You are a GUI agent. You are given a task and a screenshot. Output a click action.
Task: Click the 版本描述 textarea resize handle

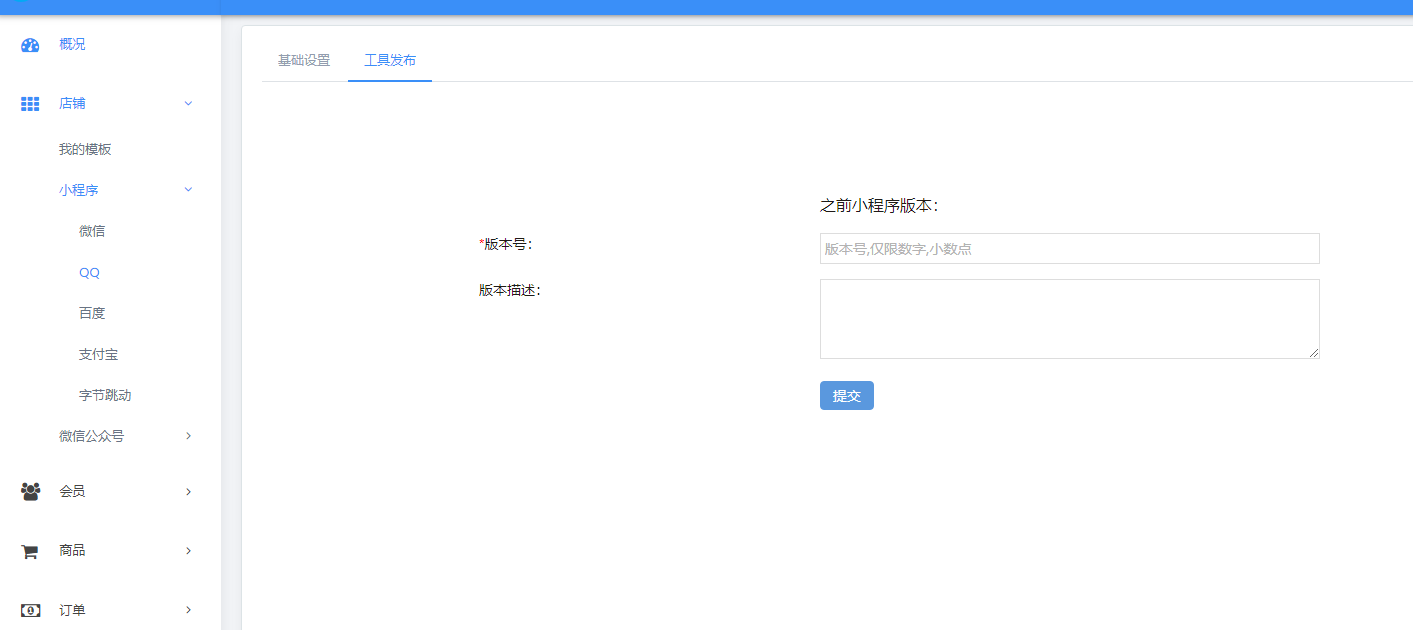point(1314,353)
